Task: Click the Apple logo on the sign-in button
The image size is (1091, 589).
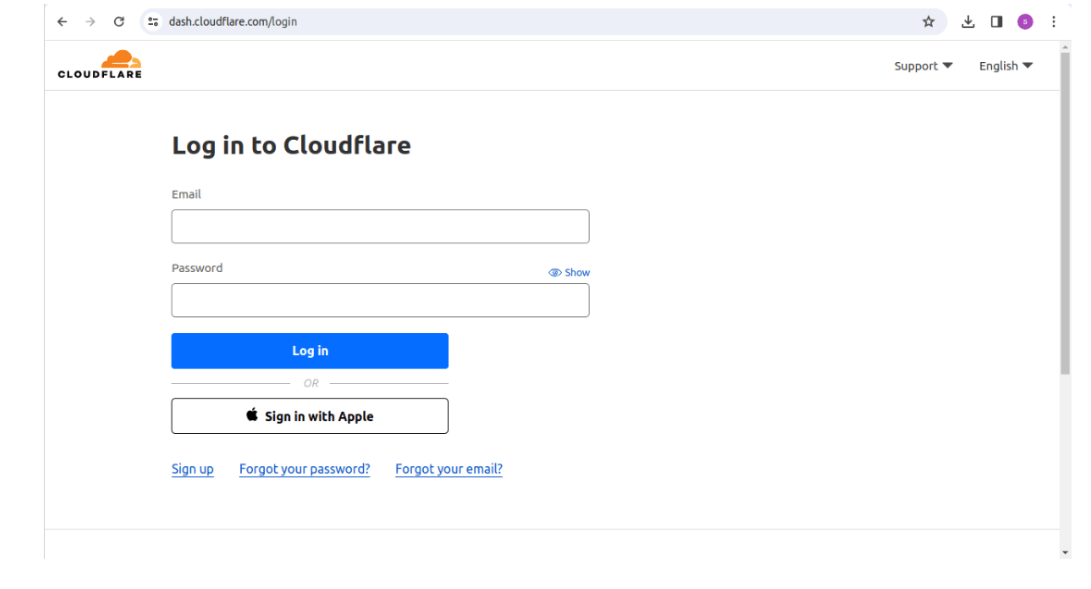Action: (x=250, y=415)
